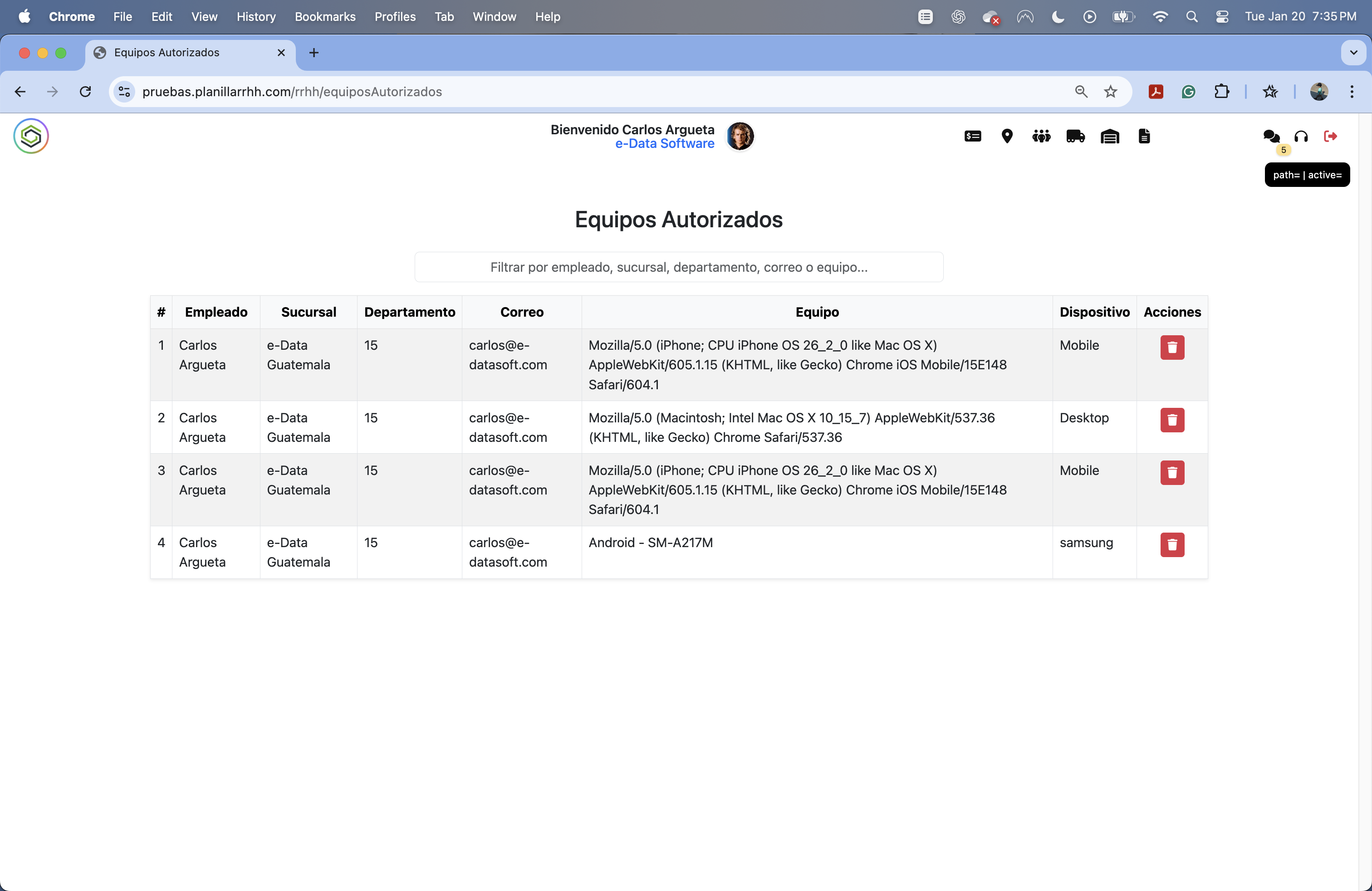
Task: Delete the Android SM-A217M device entry
Action: (x=1172, y=545)
